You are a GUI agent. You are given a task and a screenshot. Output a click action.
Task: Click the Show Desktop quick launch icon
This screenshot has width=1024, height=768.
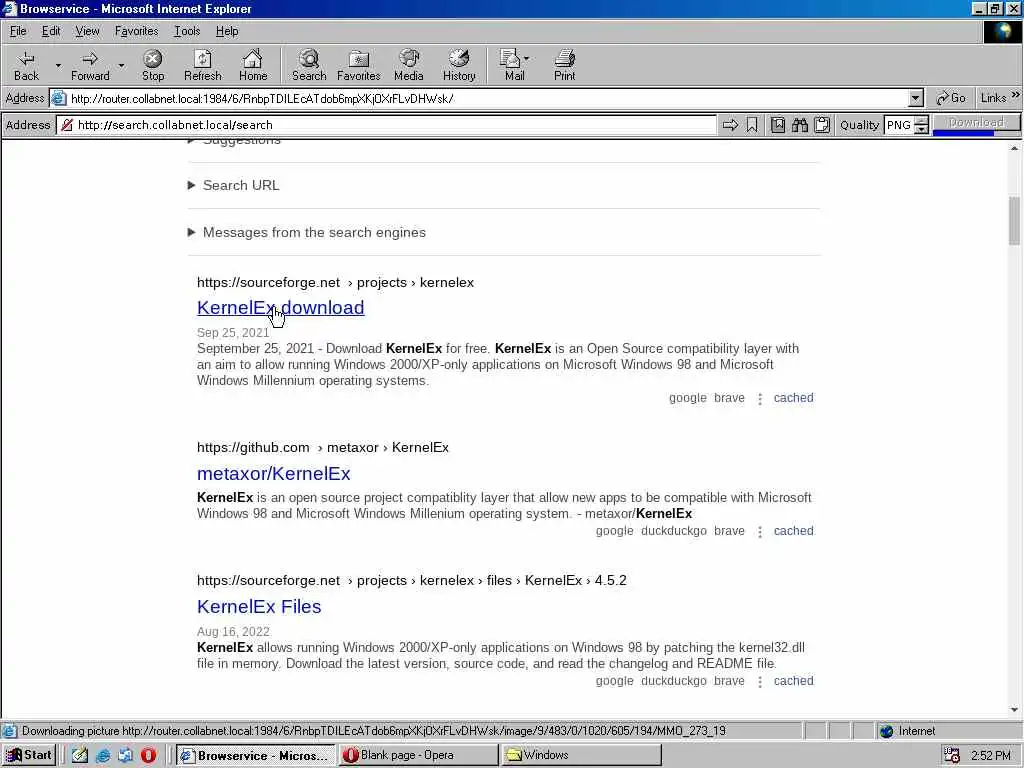80,755
